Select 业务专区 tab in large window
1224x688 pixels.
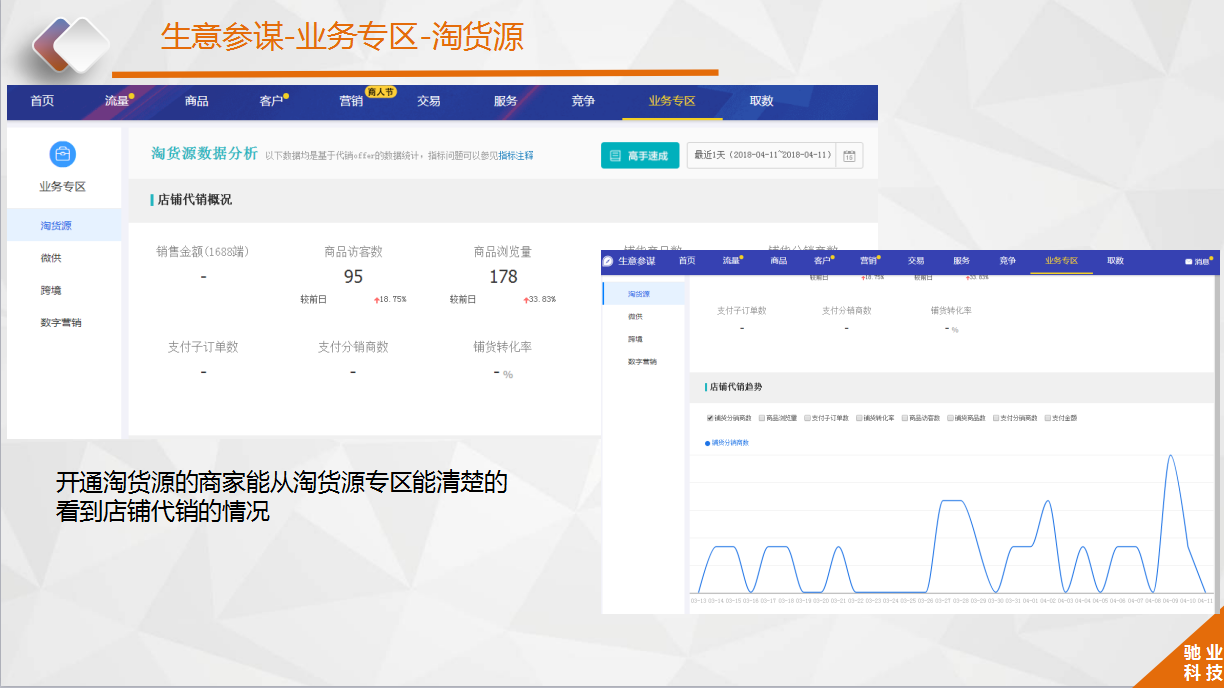coord(672,101)
